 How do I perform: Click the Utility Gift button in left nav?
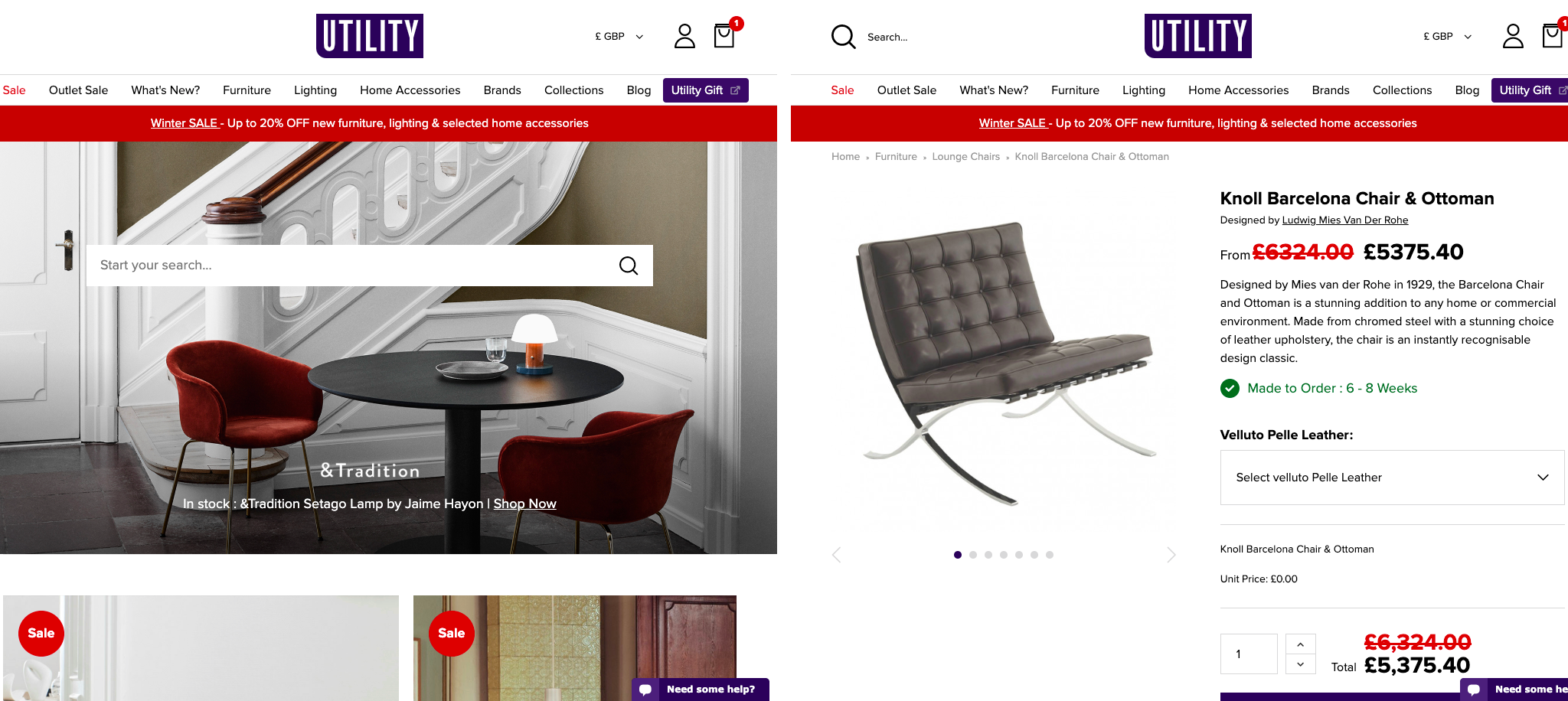706,90
